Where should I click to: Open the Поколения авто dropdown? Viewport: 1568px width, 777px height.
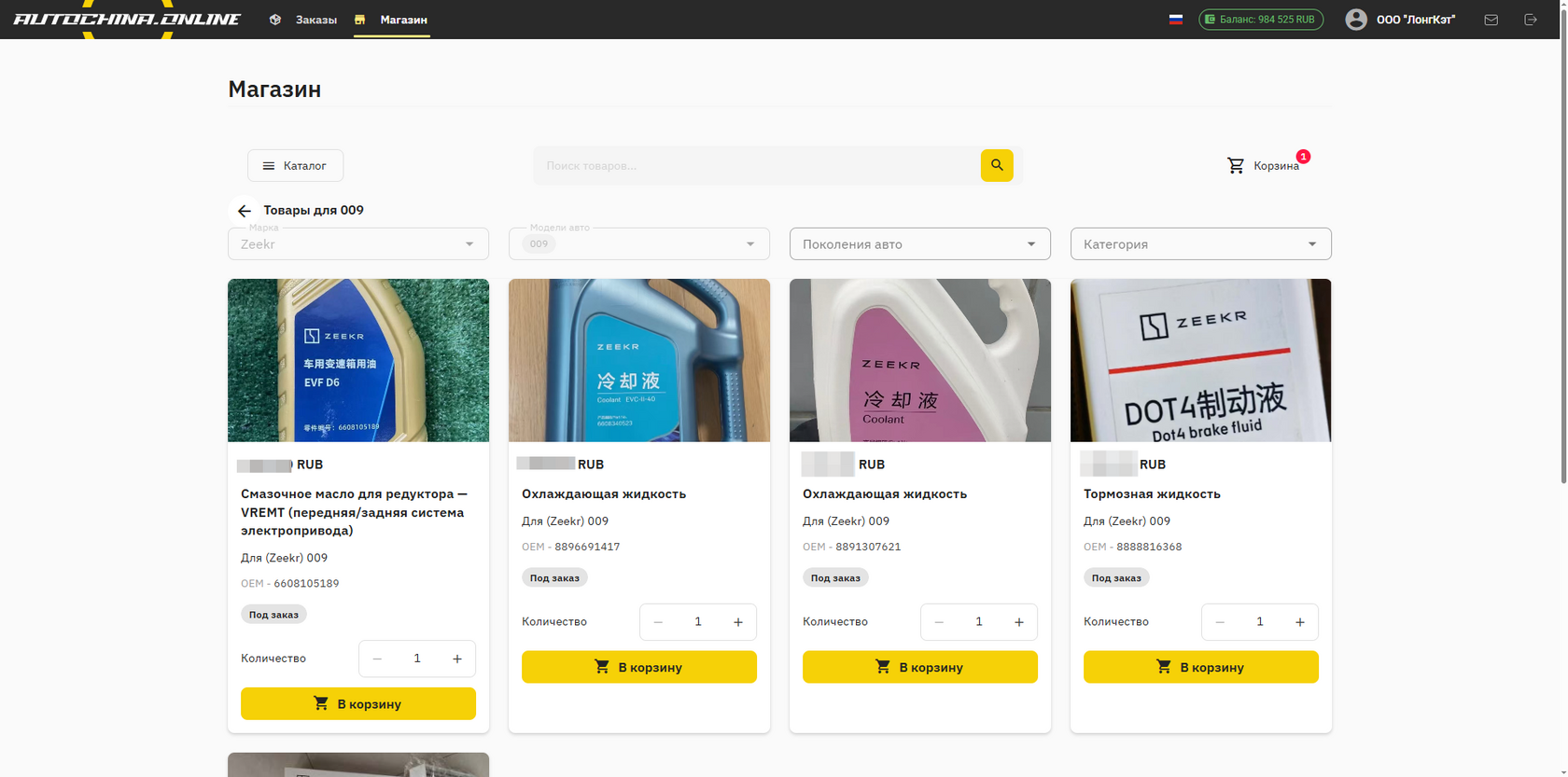point(920,244)
